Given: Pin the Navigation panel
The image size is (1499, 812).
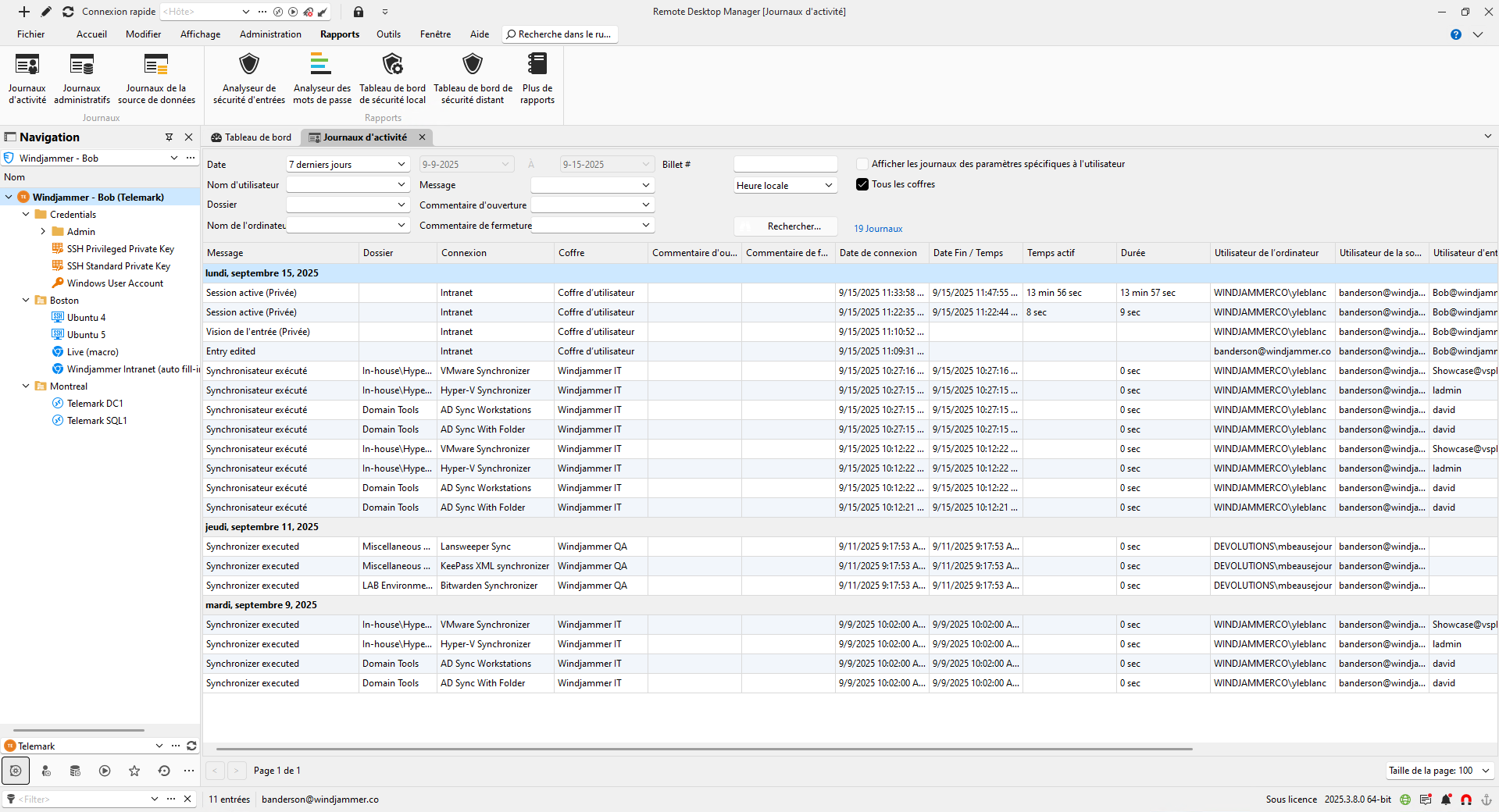Looking at the screenshot, I should coord(169,137).
